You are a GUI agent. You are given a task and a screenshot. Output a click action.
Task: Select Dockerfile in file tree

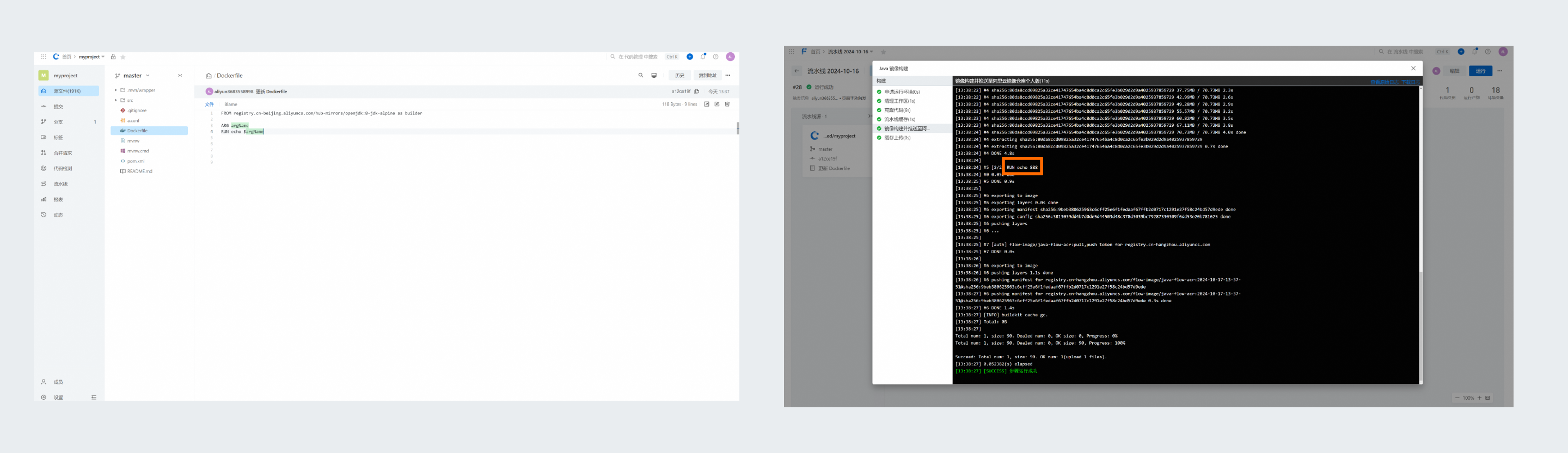click(149, 130)
